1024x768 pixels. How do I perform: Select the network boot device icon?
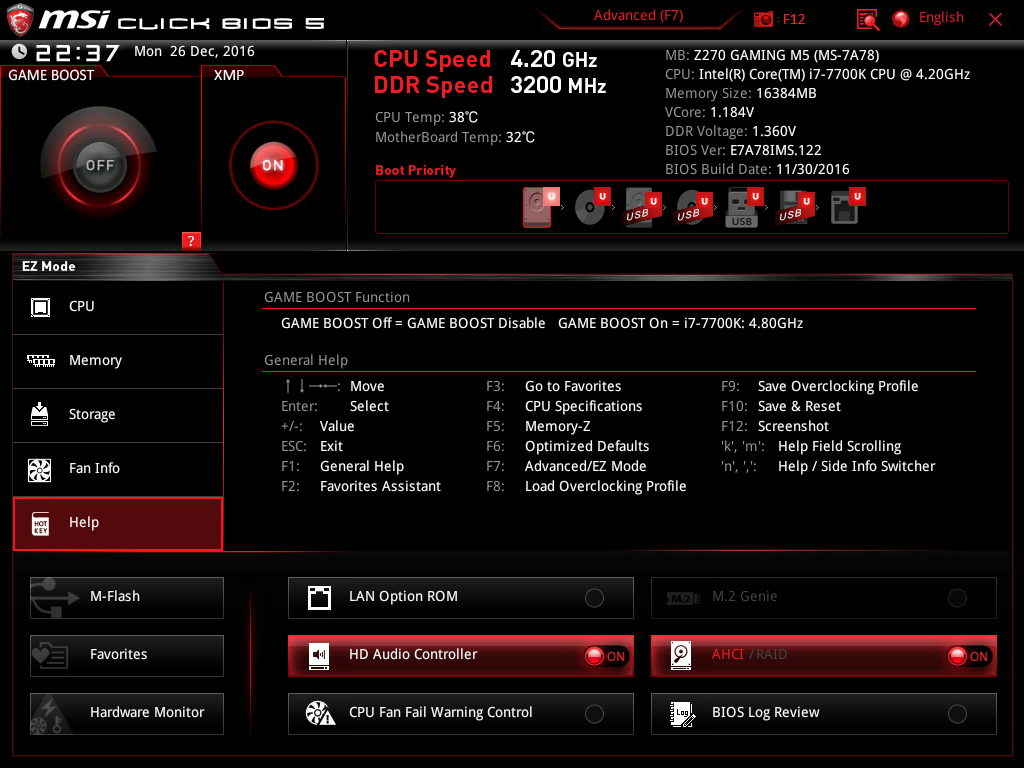[x=848, y=207]
